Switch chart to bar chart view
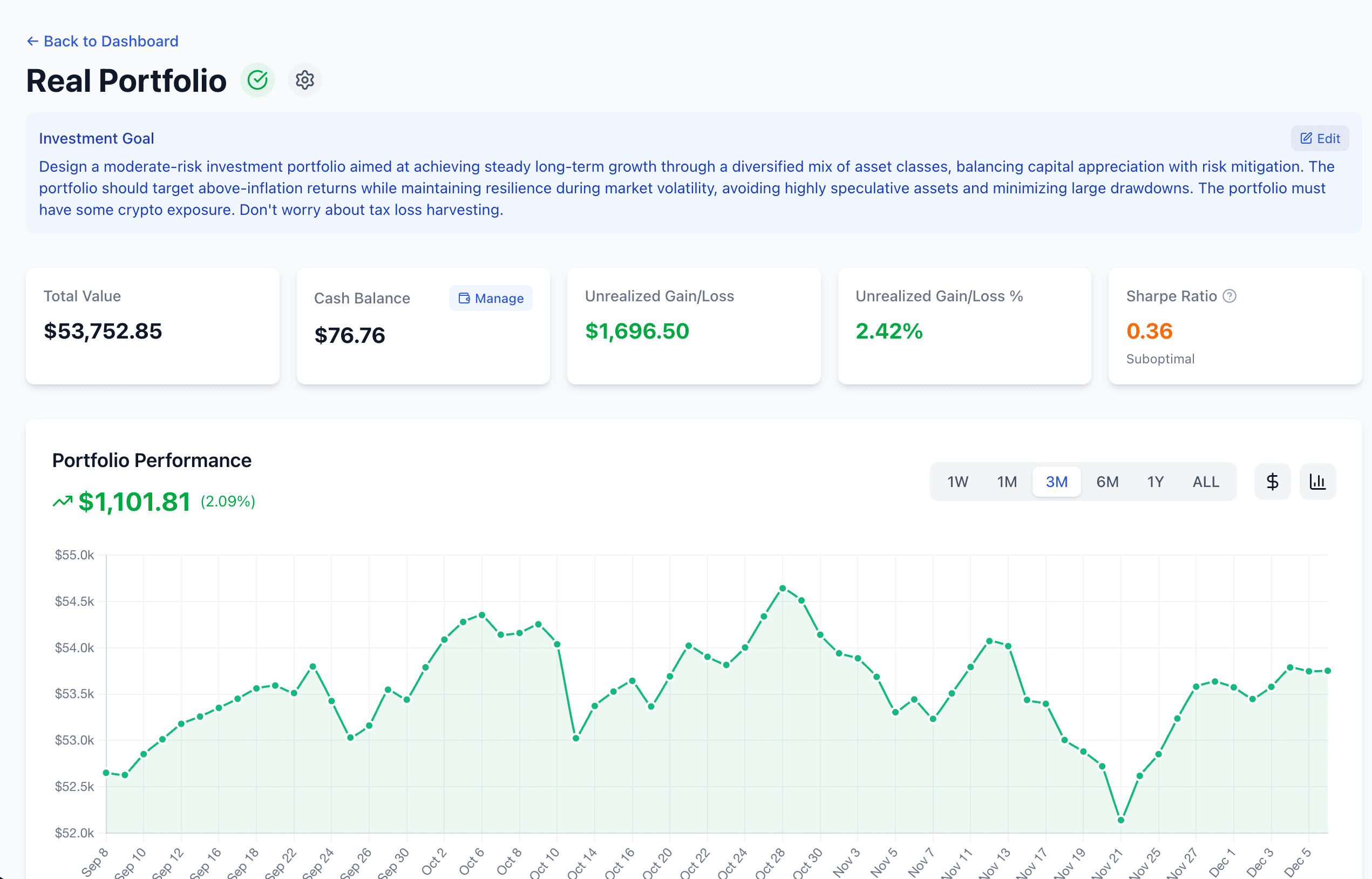The image size is (1372, 879). click(1318, 481)
